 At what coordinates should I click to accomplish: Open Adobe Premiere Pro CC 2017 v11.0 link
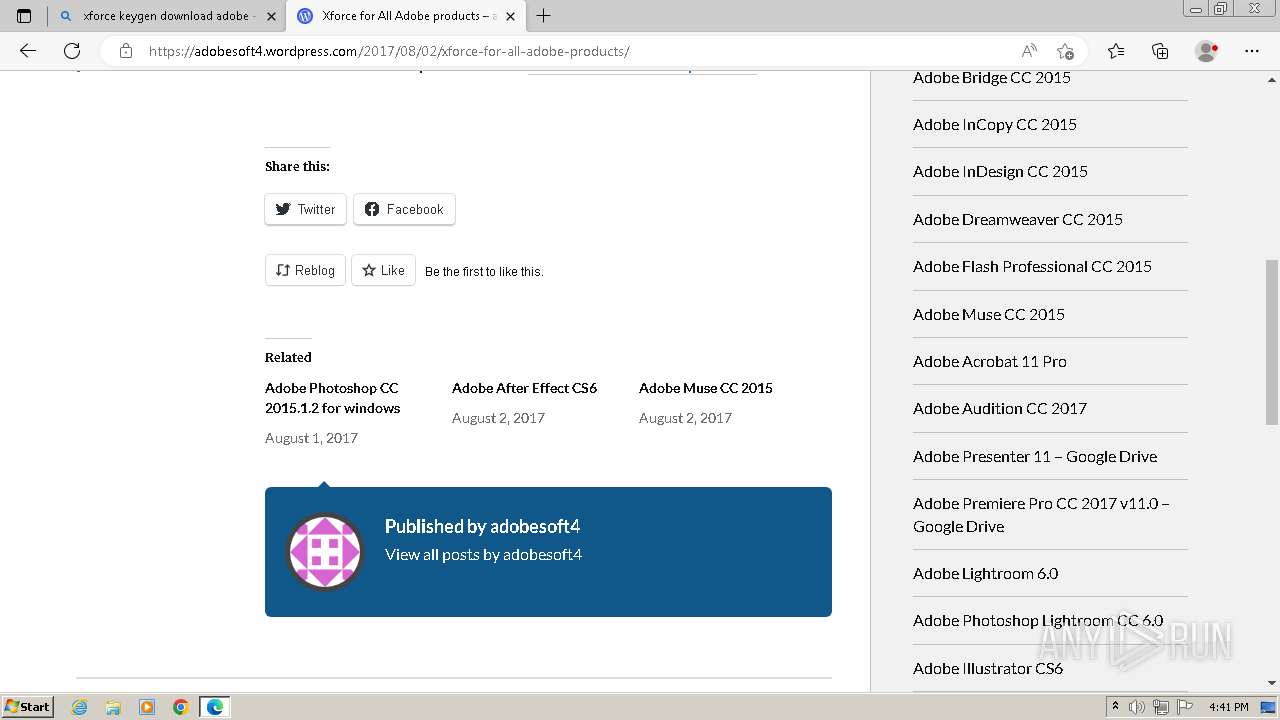point(1041,514)
